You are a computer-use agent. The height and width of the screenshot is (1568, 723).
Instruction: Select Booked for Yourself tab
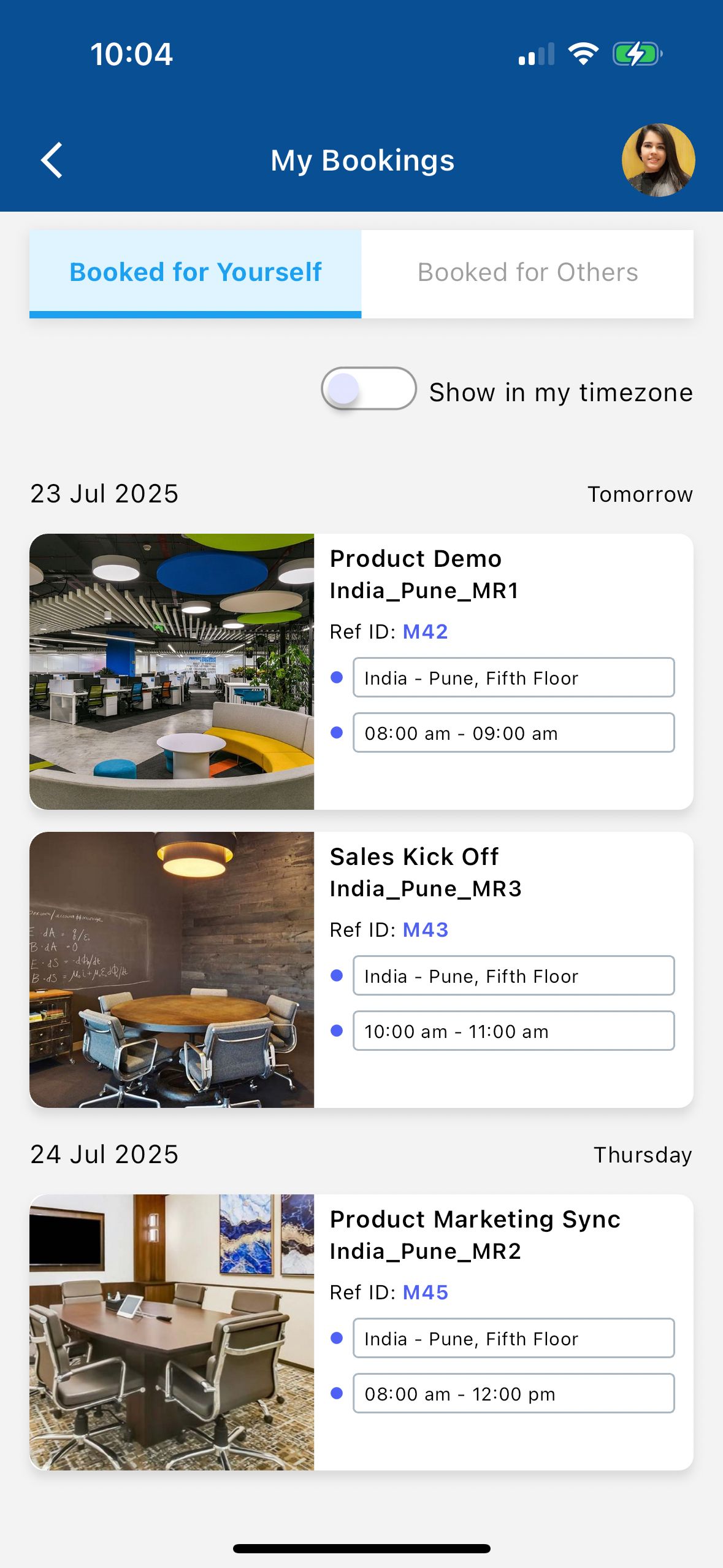[196, 272]
